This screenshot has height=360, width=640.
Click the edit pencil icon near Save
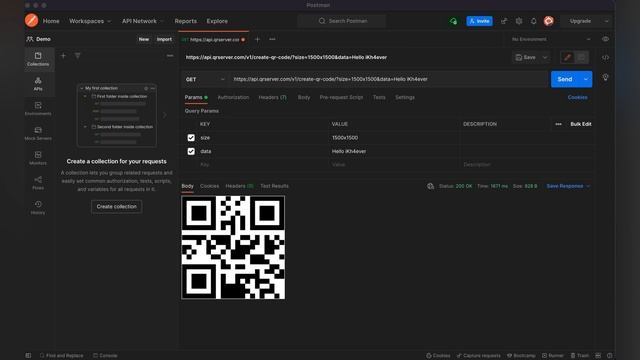tap(567, 58)
